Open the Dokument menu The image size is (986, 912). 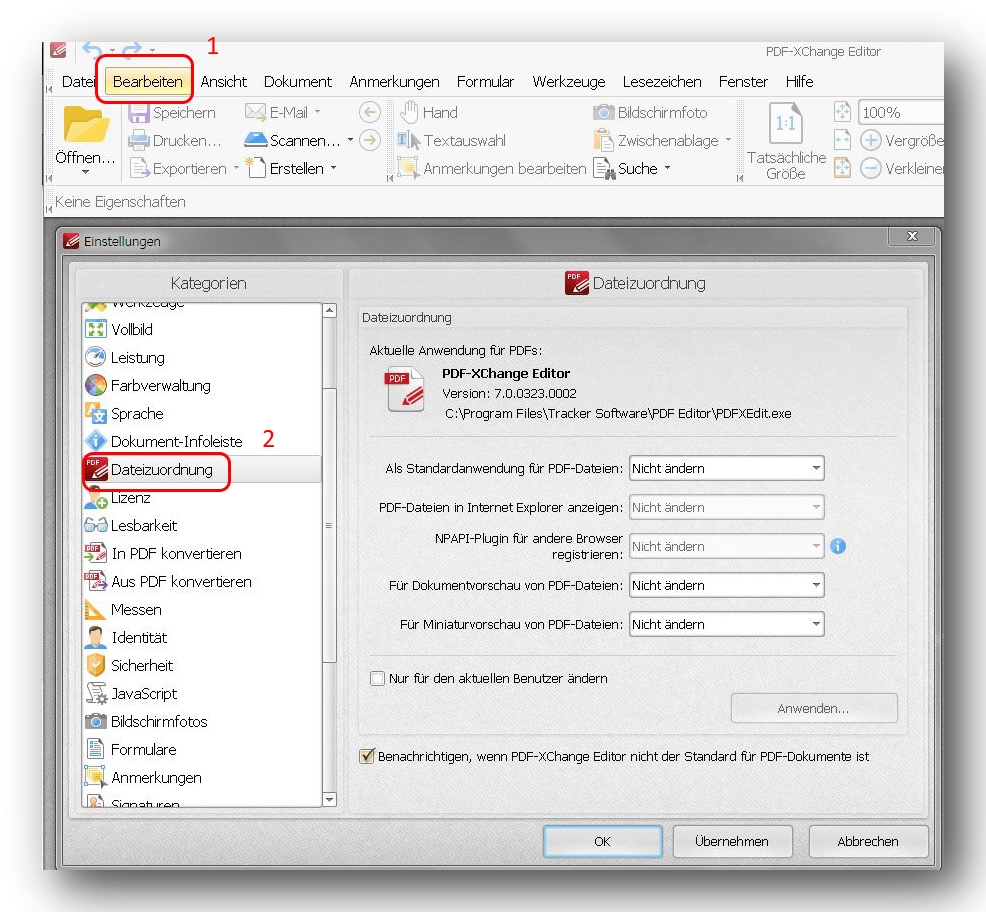pos(297,81)
